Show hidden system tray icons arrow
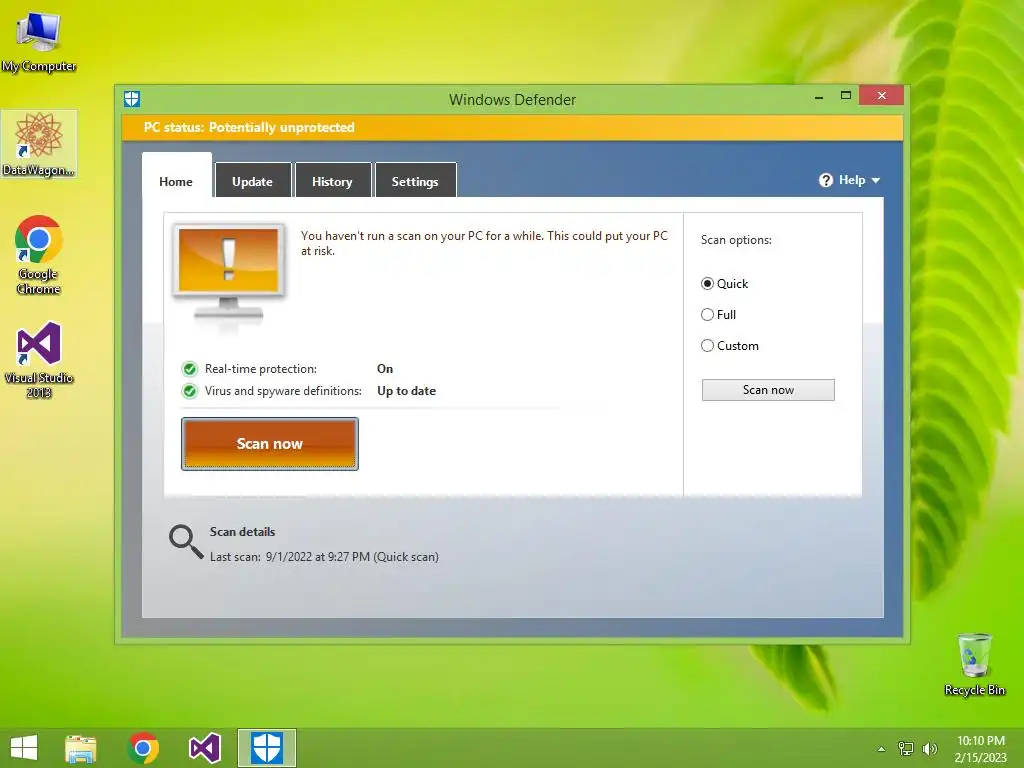The image size is (1024, 768). tap(882, 749)
